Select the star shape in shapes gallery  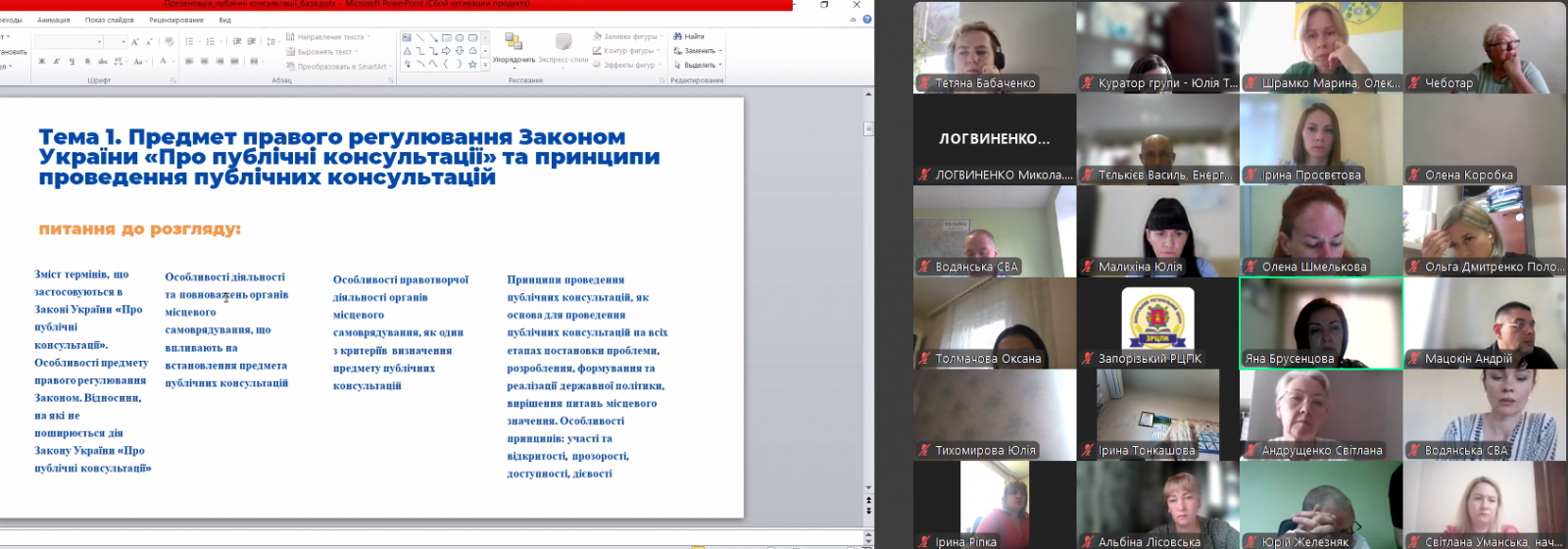click(472, 64)
